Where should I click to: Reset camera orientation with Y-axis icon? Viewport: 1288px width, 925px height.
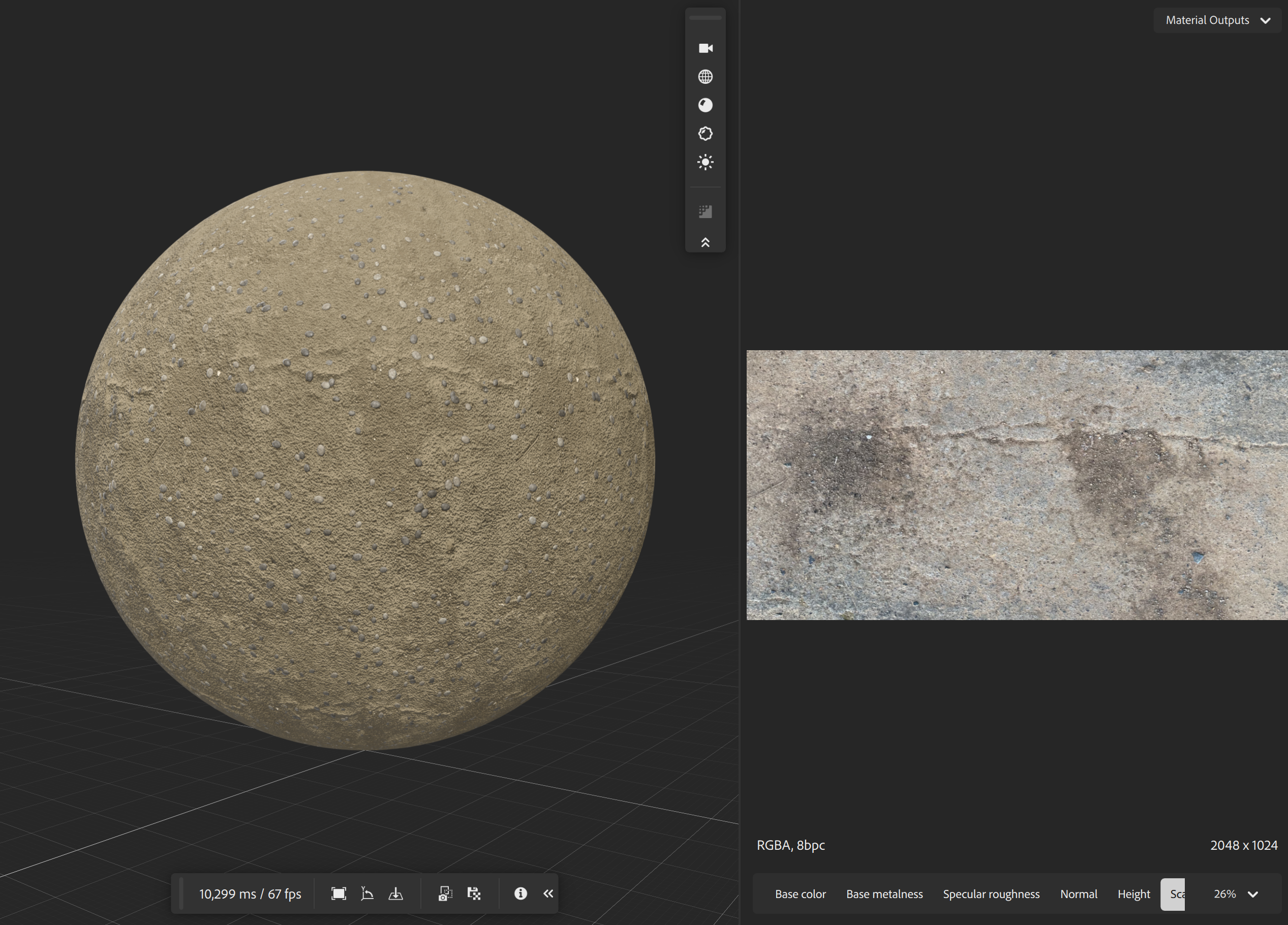point(367,894)
